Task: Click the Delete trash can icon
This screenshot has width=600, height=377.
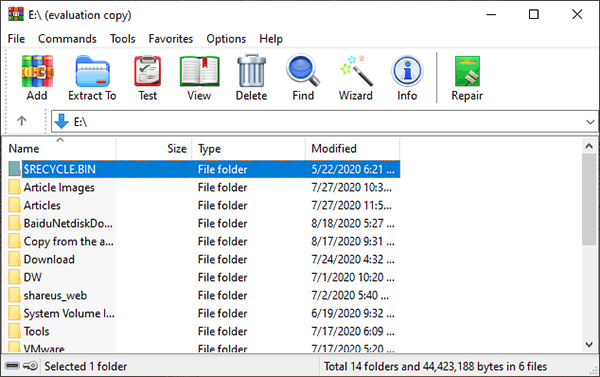Action: (x=251, y=71)
